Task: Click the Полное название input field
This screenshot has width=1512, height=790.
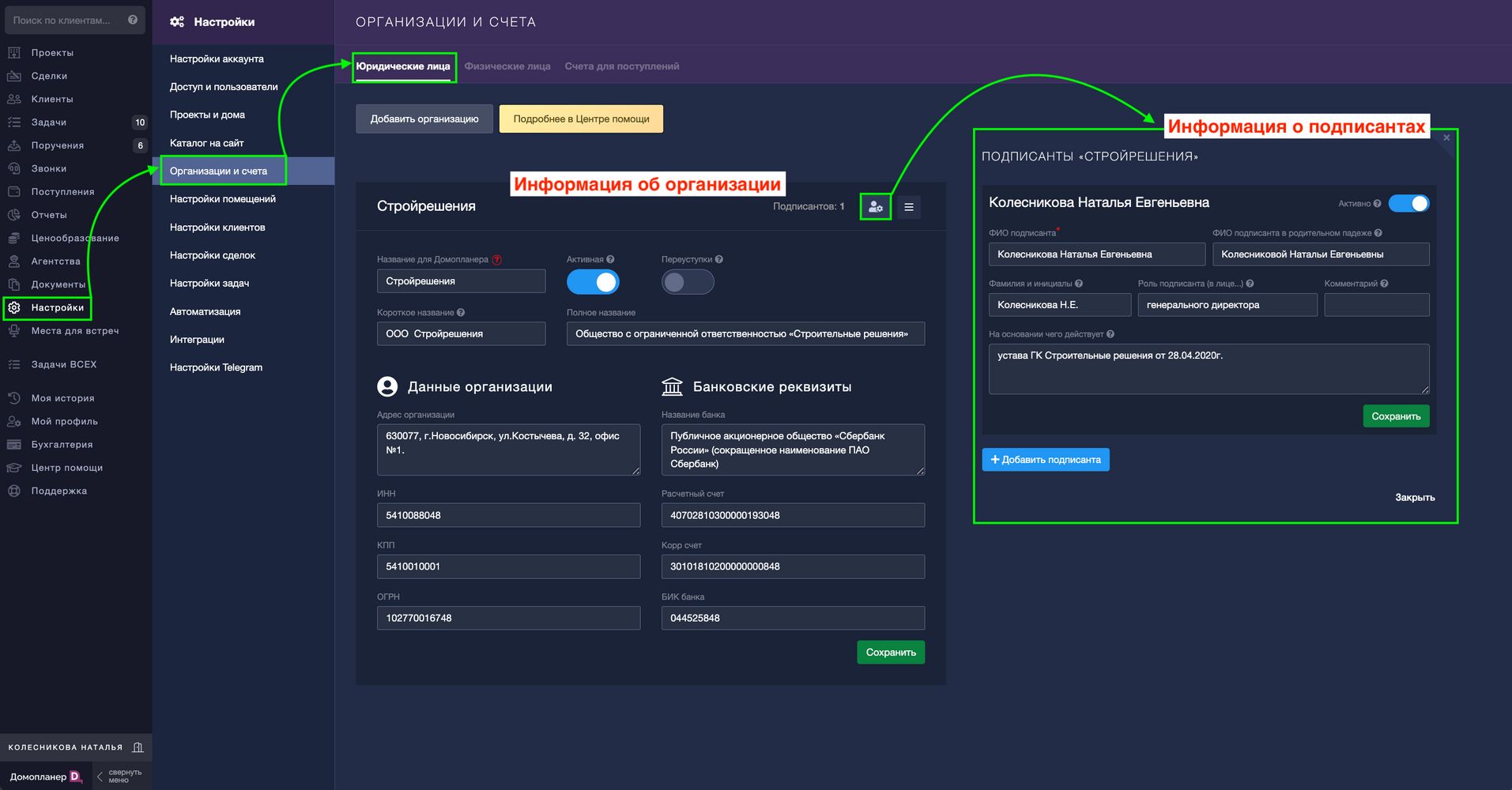Action: click(x=745, y=333)
